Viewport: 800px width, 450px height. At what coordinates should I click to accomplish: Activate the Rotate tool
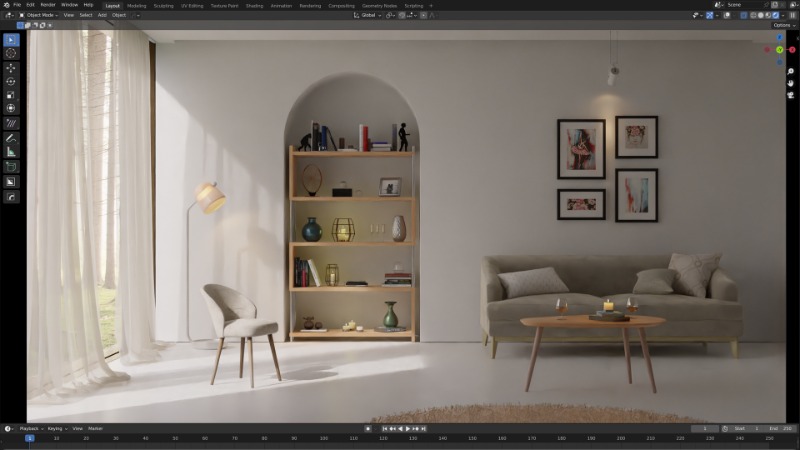(x=11, y=81)
